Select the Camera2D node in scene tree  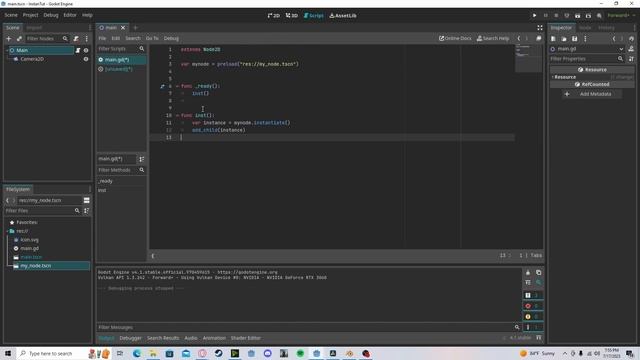pos(32,59)
